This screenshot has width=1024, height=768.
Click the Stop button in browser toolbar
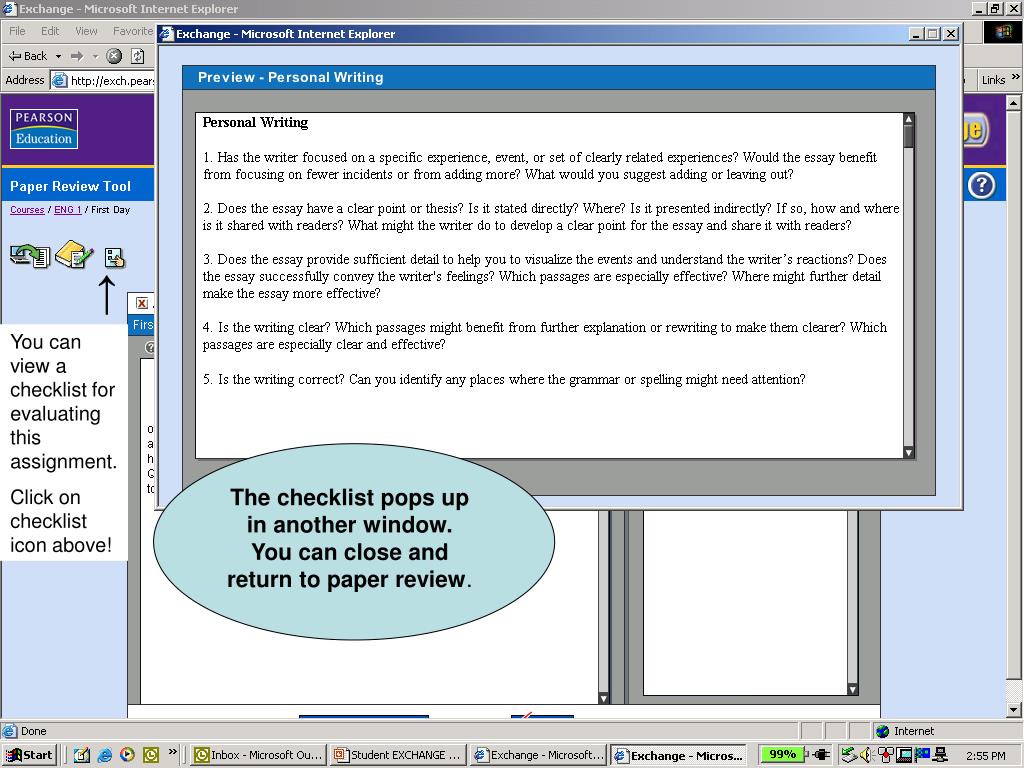(114, 56)
